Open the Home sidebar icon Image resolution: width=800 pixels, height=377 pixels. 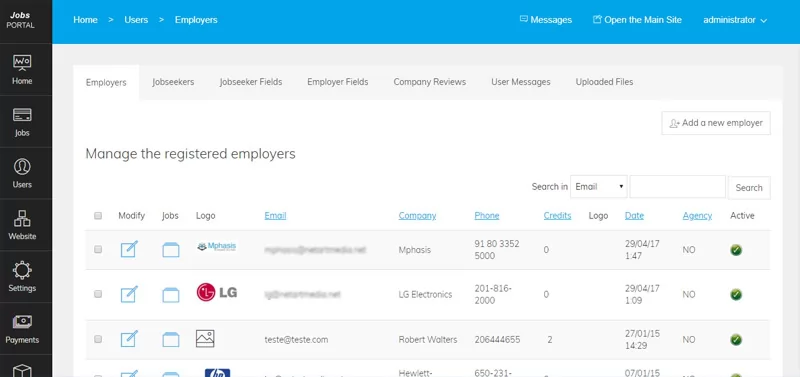tap(22, 69)
